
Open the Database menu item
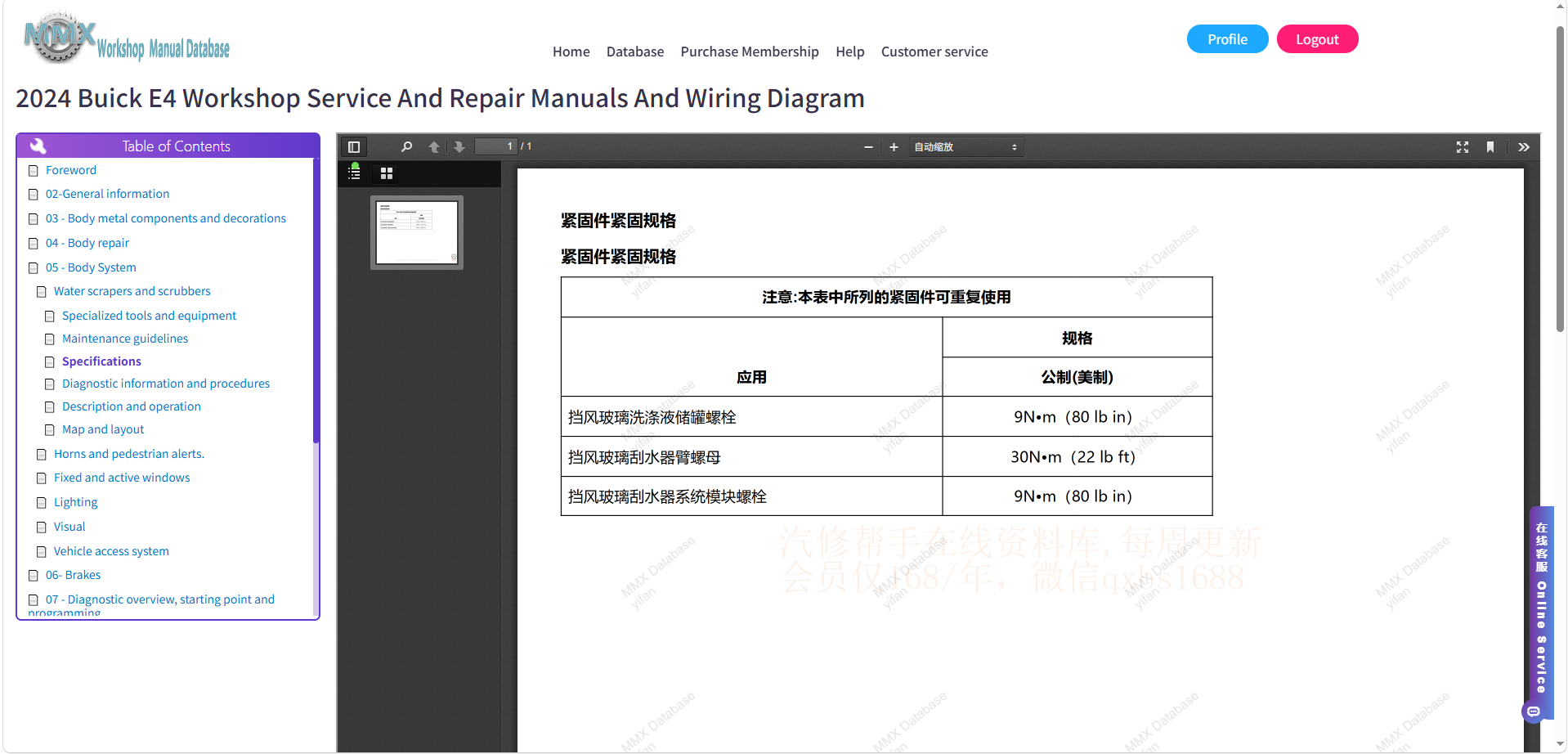click(635, 52)
